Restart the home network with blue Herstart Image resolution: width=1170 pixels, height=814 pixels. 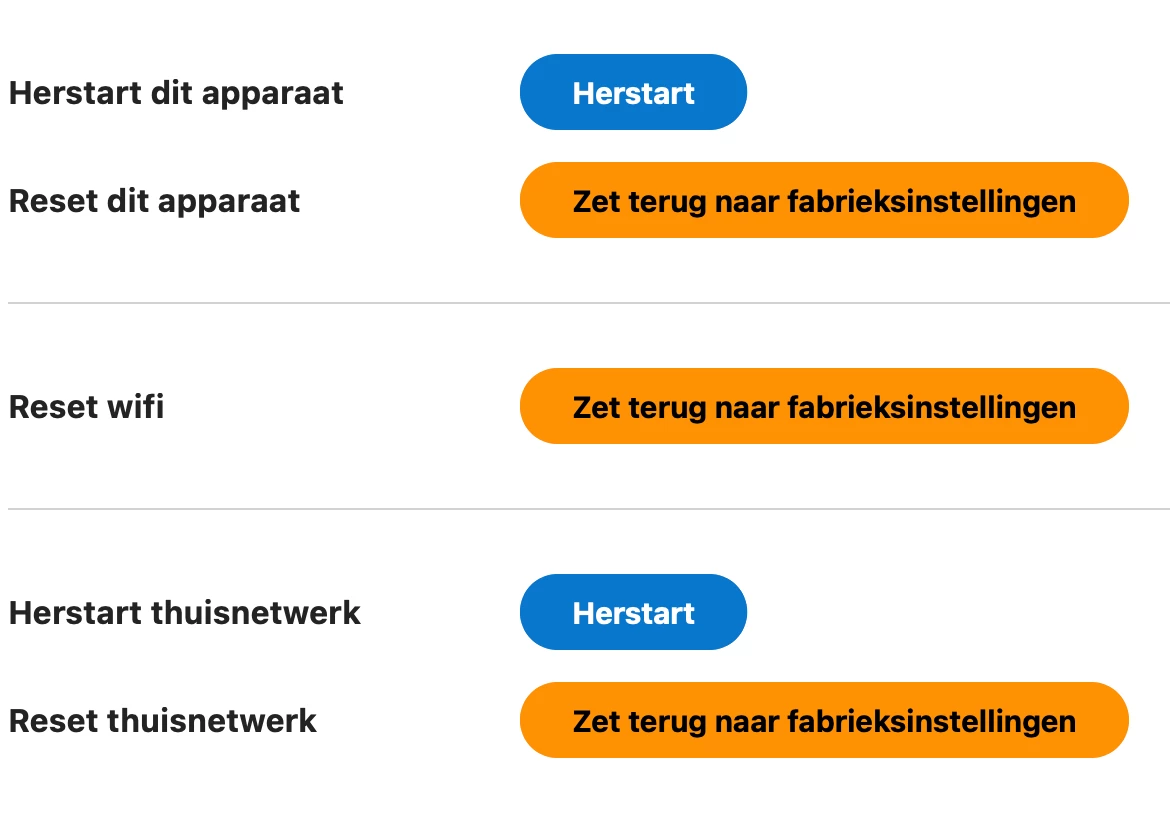(633, 613)
